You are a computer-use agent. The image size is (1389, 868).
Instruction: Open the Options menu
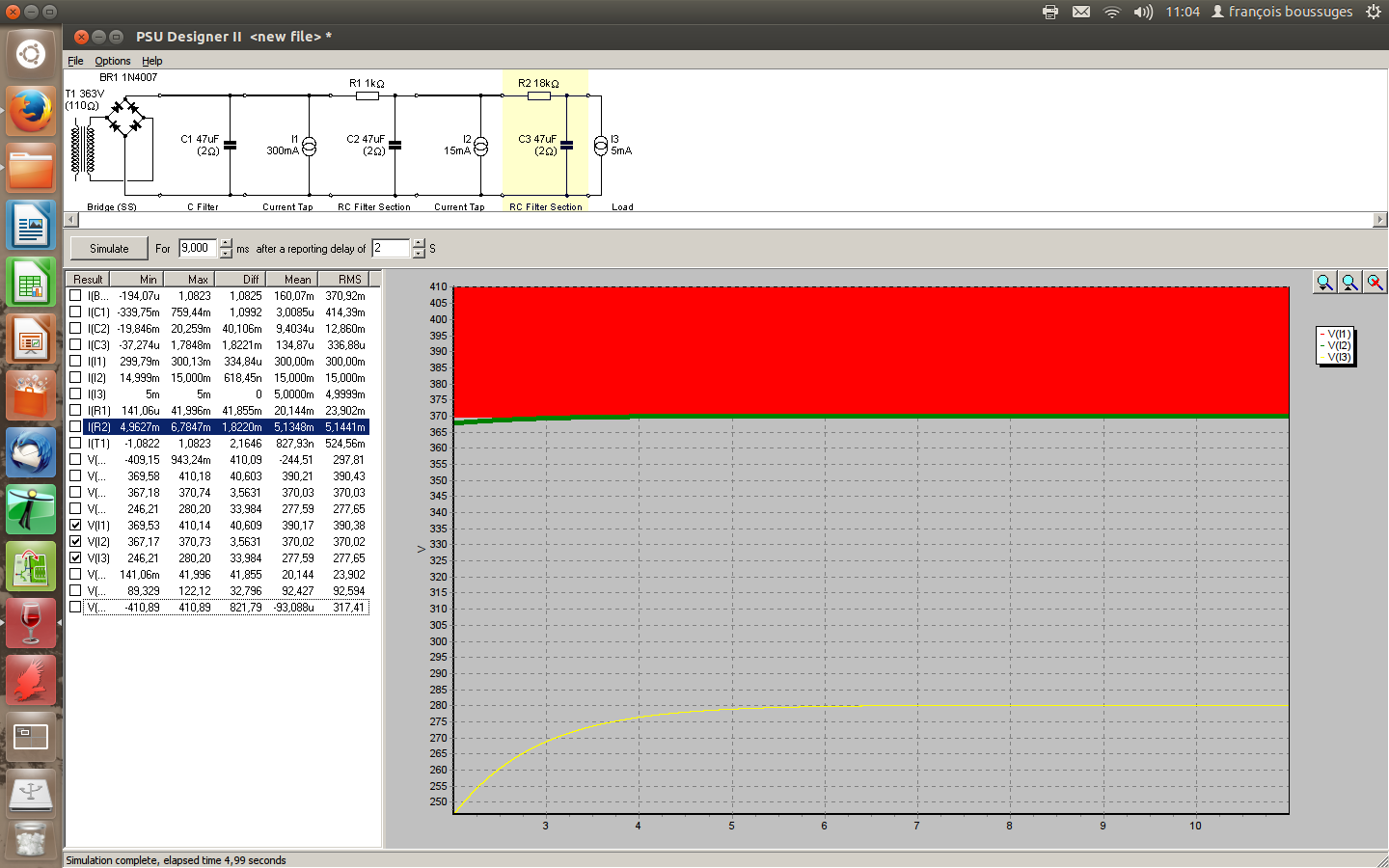tap(112, 61)
